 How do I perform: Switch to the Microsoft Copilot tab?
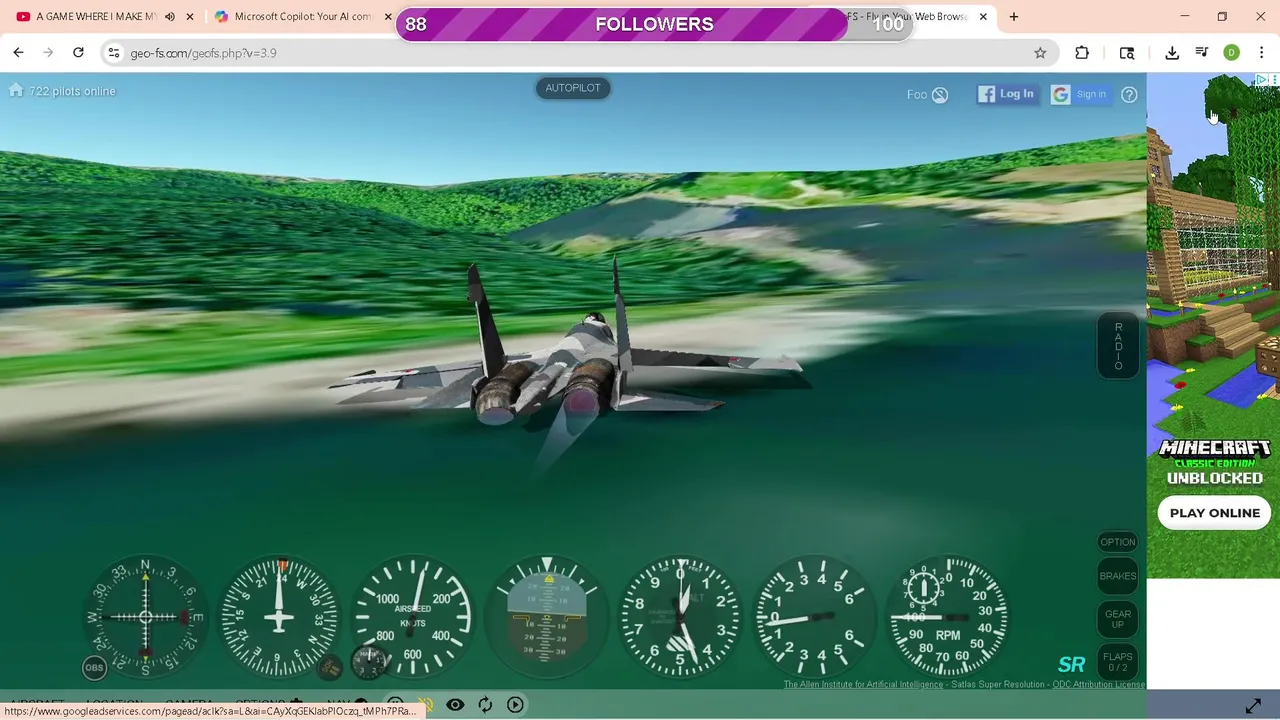tap(302, 17)
